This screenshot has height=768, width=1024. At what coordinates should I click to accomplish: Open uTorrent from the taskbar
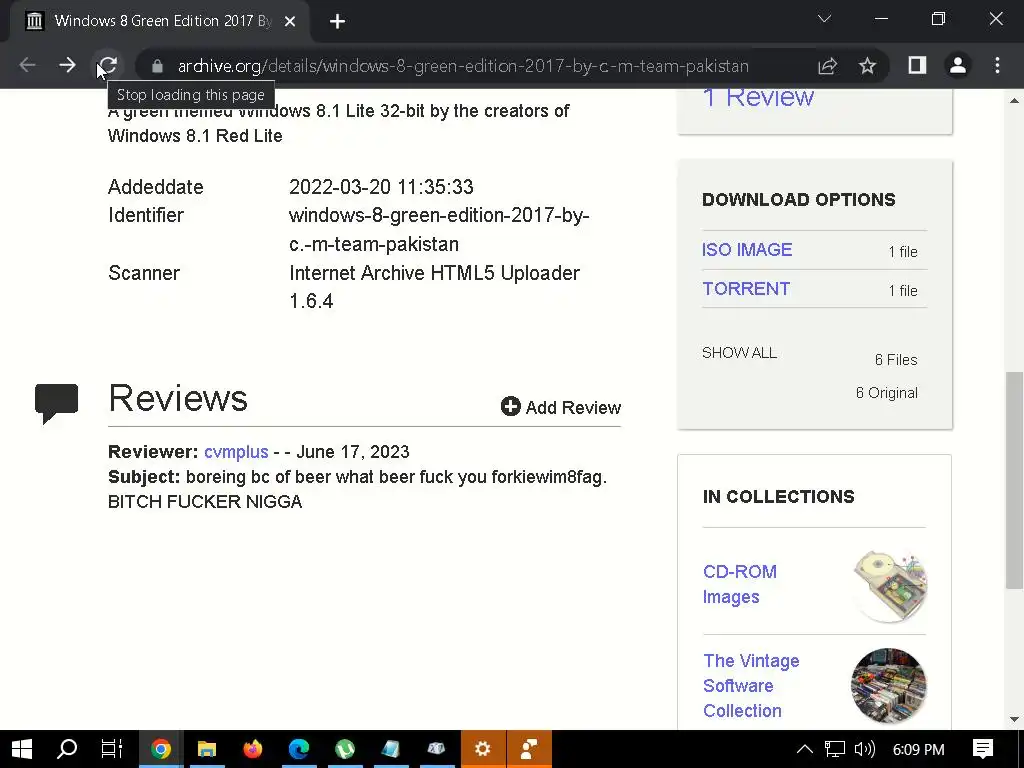pos(345,749)
